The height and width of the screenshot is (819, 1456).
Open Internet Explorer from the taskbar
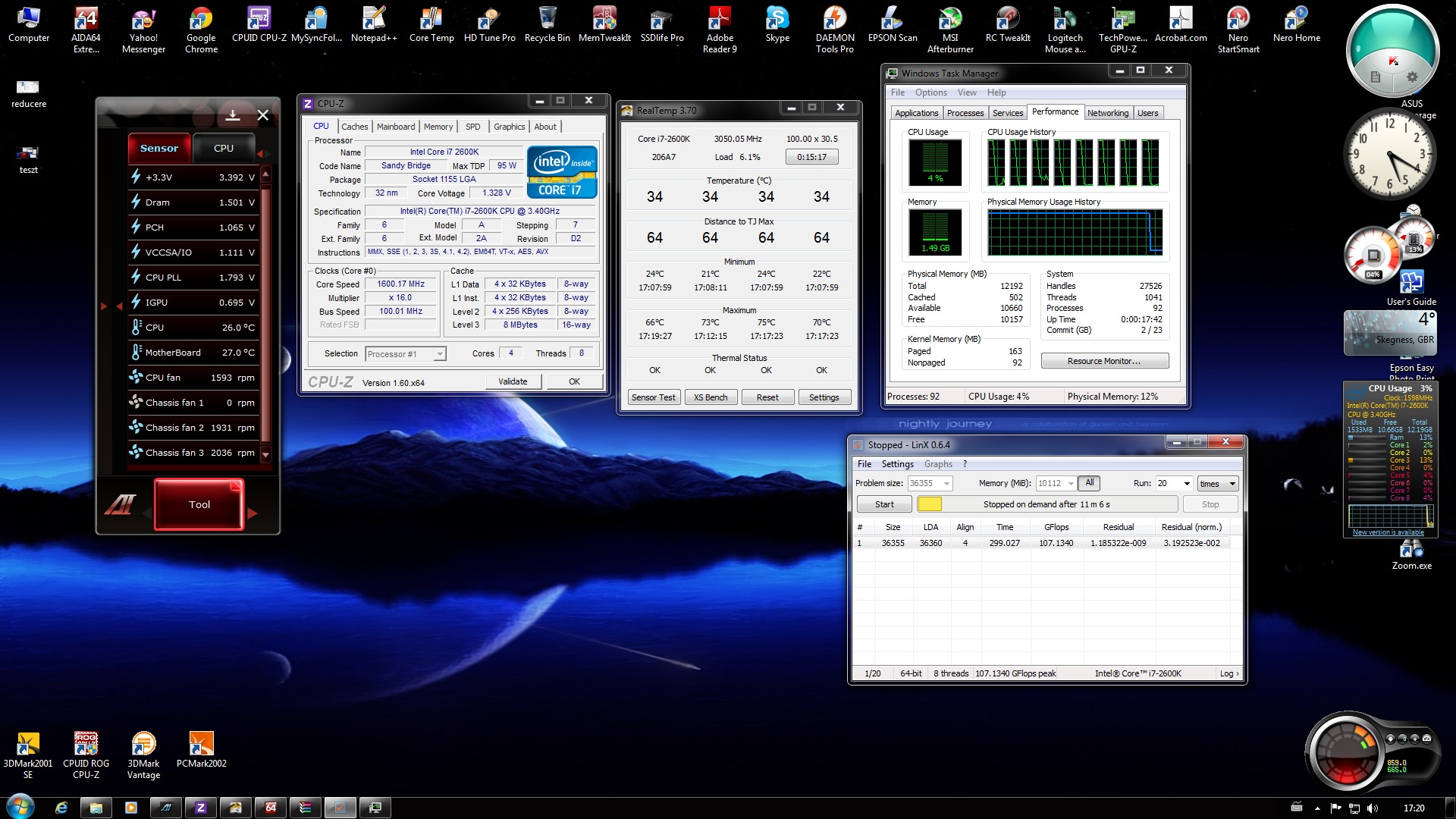pyautogui.click(x=61, y=808)
